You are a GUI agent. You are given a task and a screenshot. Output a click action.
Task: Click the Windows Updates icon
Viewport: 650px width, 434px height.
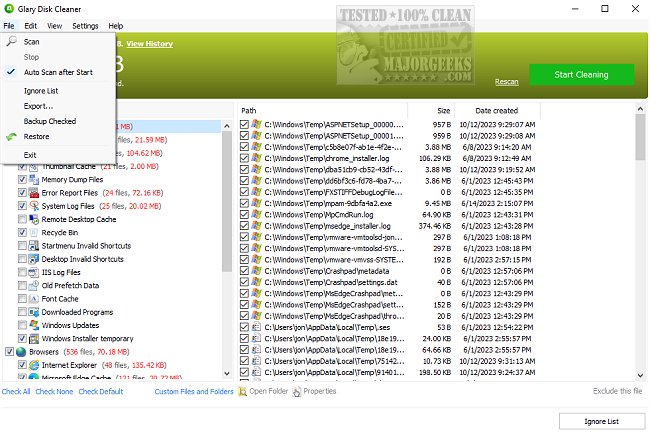pos(34,325)
